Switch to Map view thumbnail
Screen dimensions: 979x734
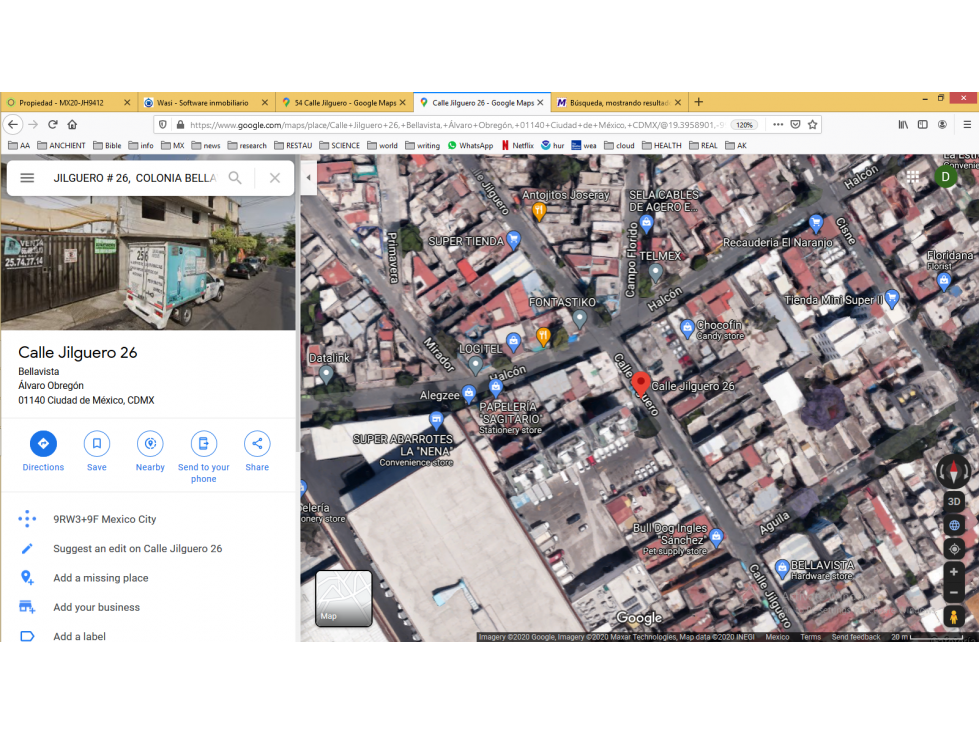(x=343, y=598)
